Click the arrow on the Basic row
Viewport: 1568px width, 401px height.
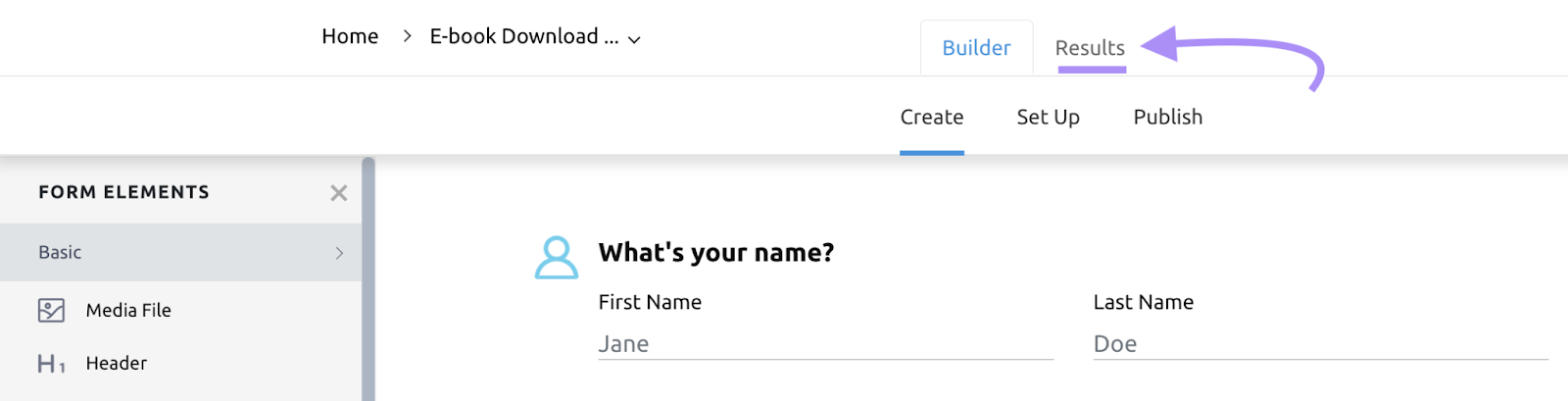339,253
